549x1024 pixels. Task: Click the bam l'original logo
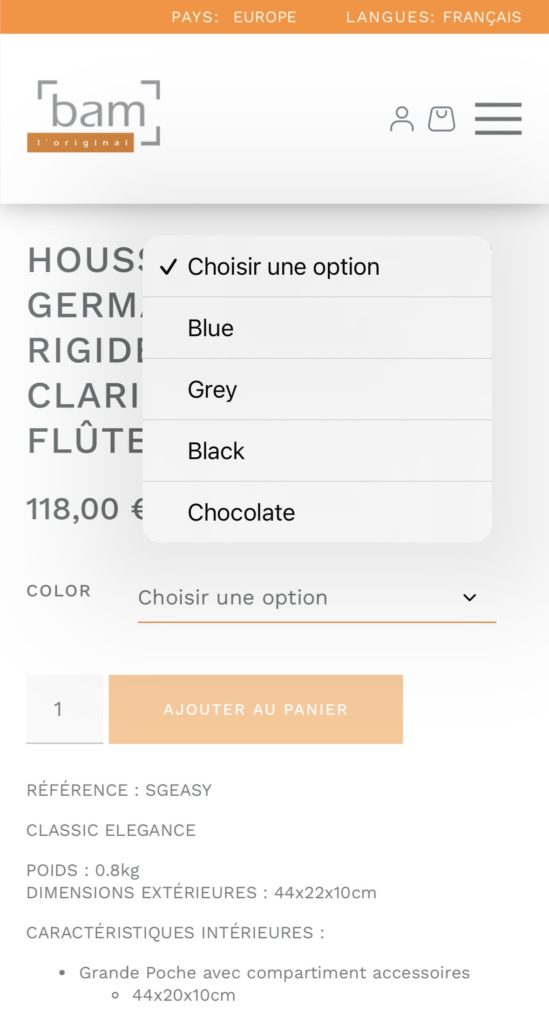(x=93, y=116)
